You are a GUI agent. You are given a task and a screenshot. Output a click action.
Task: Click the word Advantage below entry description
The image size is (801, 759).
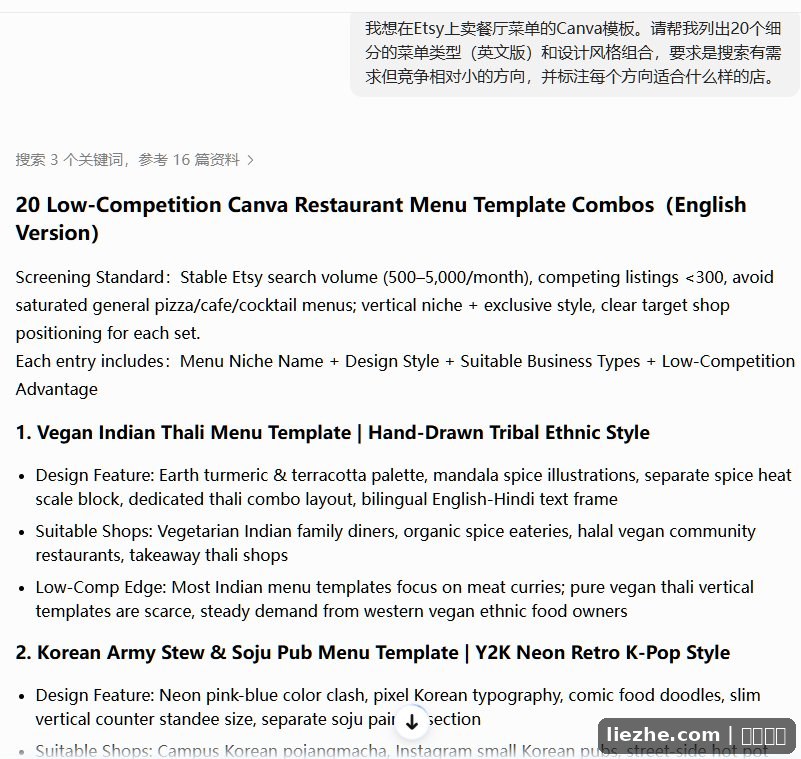(56, 389)
